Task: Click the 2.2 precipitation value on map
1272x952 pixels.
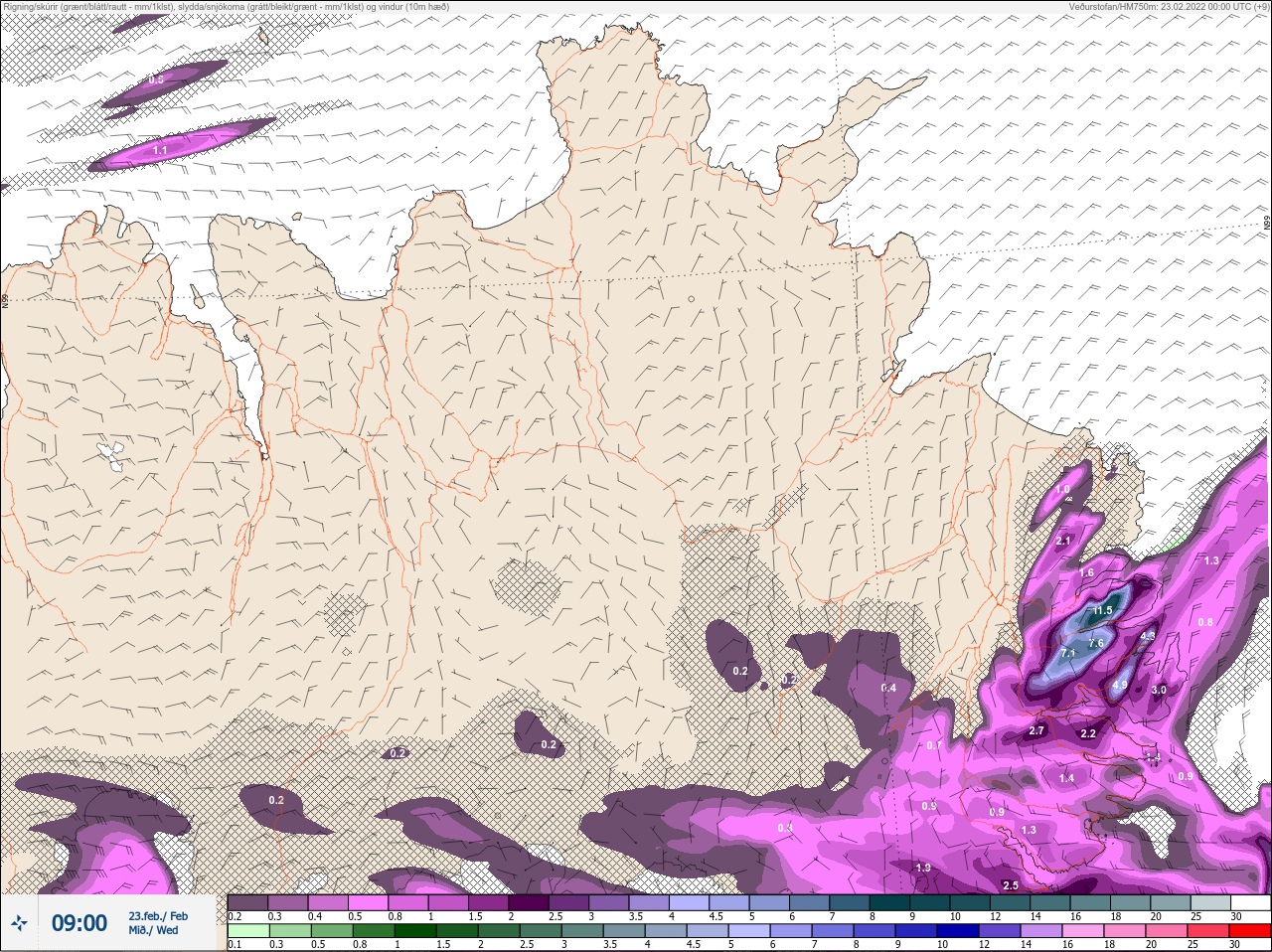Action: 1088,733
